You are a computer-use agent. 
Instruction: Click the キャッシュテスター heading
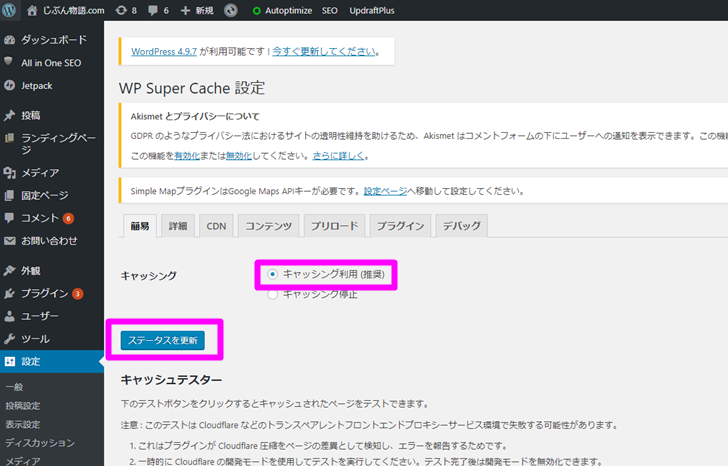click(x=171, y=380)
